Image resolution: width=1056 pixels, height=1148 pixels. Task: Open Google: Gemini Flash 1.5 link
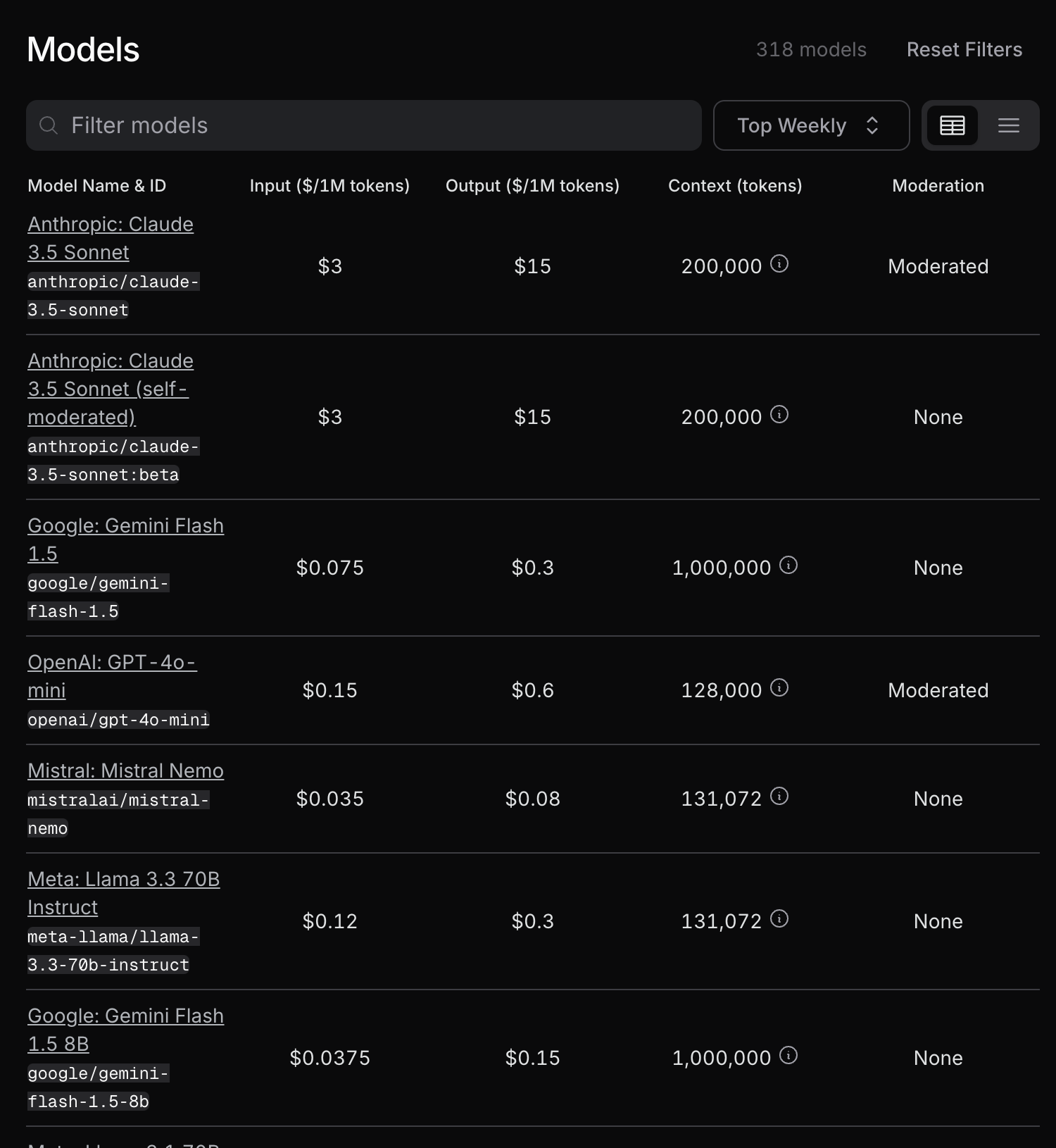[x=125, y=539]
